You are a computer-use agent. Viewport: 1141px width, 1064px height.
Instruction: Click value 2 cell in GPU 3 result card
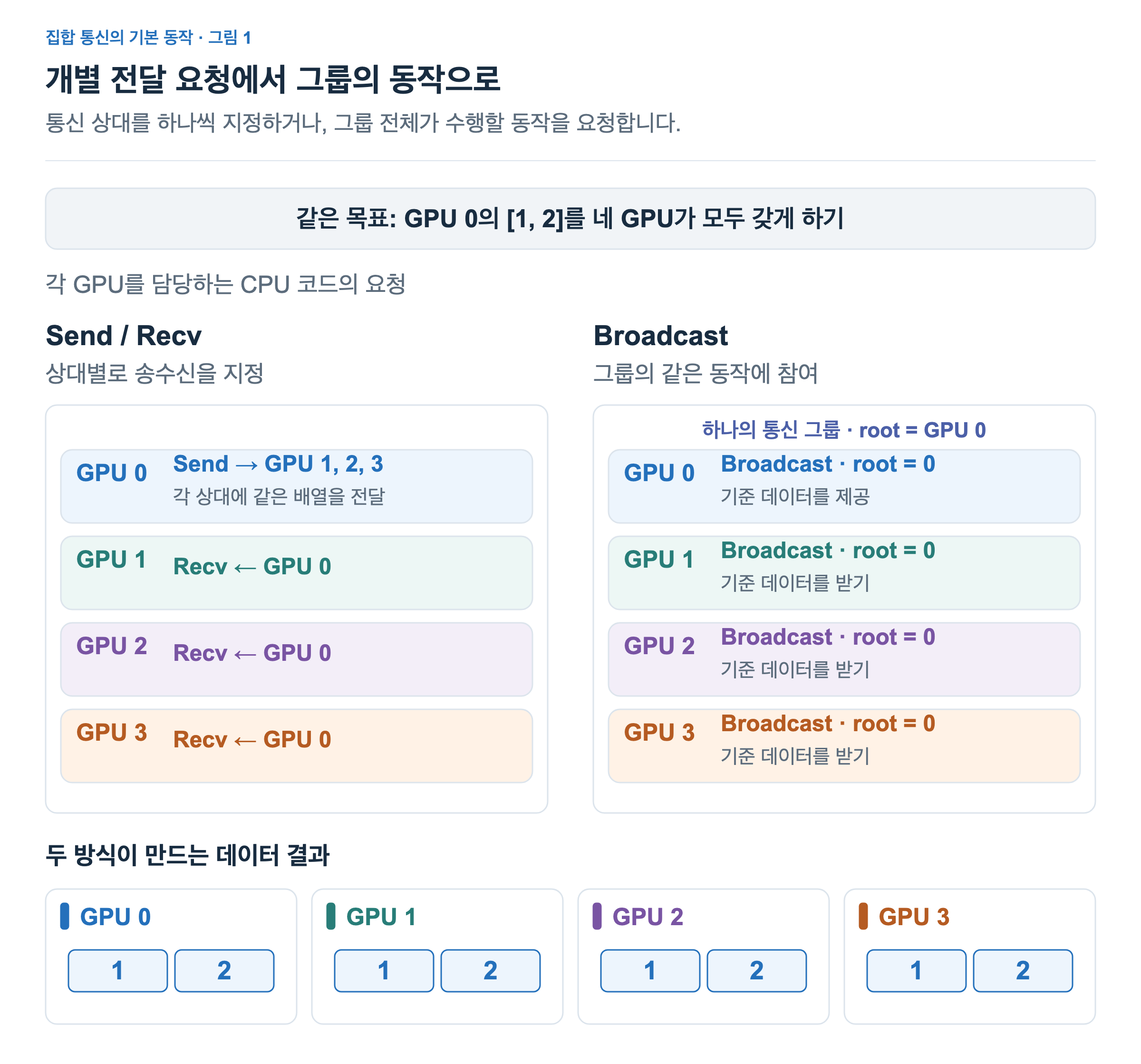tap(1023, 970)
